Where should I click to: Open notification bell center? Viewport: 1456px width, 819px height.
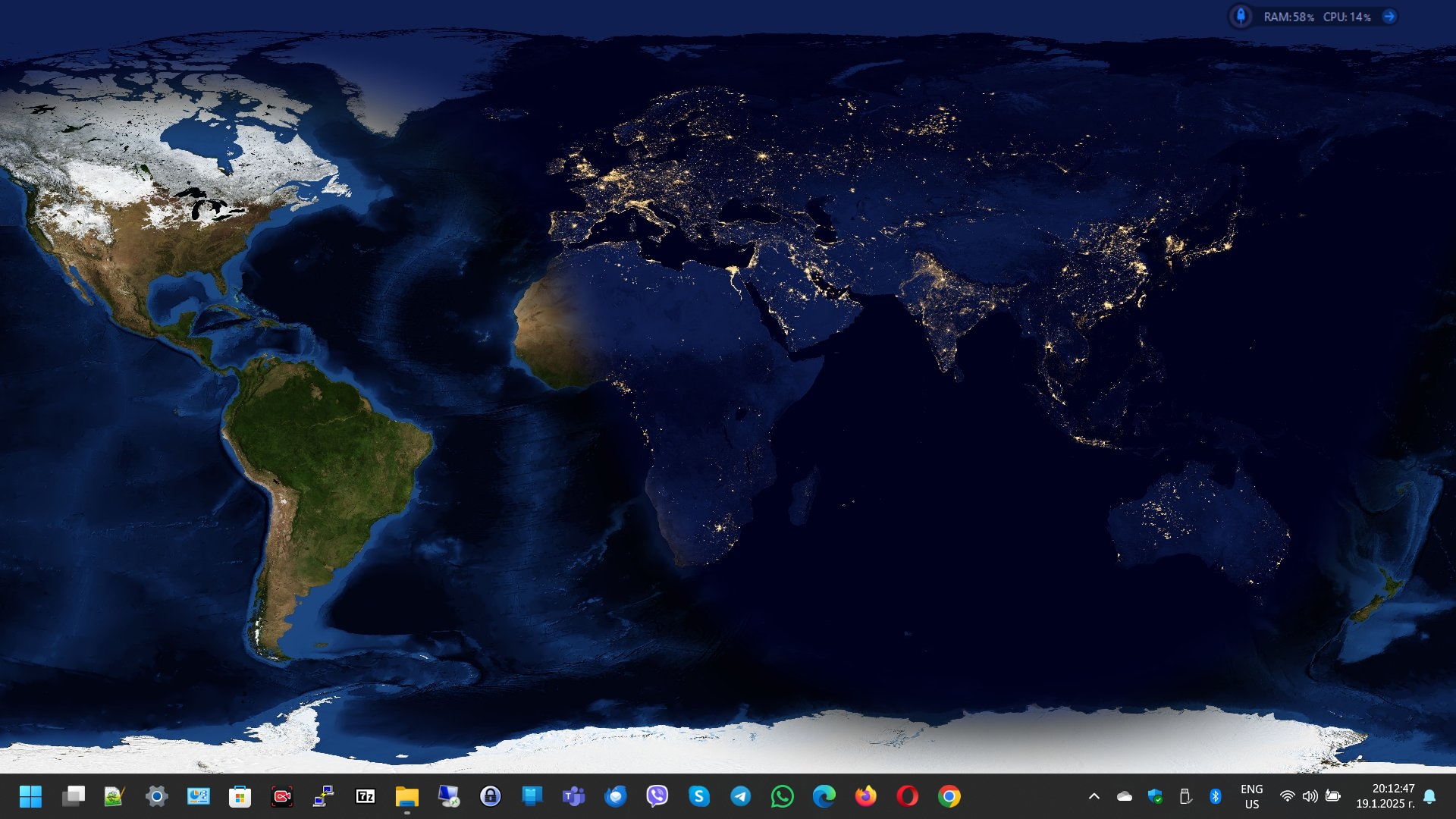[x=1429, y=796]
